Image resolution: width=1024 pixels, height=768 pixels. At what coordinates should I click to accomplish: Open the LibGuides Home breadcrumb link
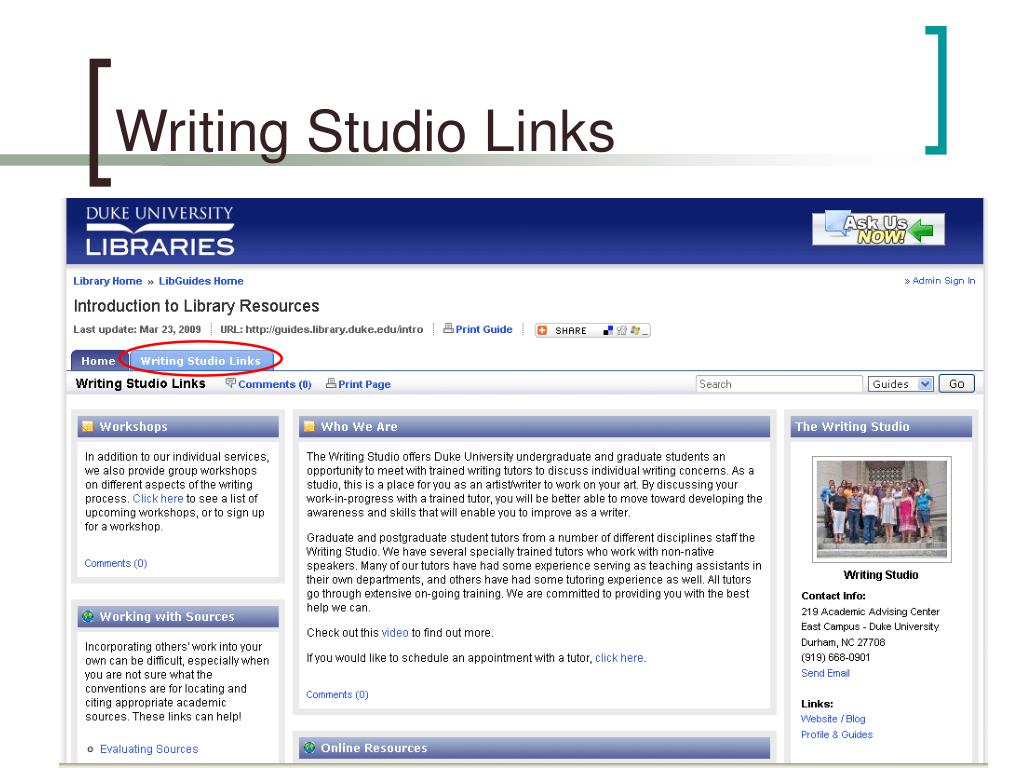[x=201, y=281]
